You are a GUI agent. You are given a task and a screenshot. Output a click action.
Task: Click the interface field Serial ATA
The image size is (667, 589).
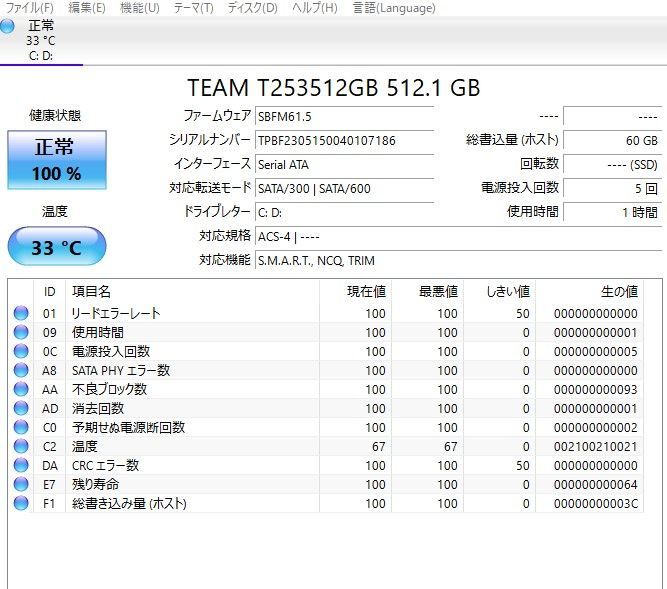coord(344,164)
